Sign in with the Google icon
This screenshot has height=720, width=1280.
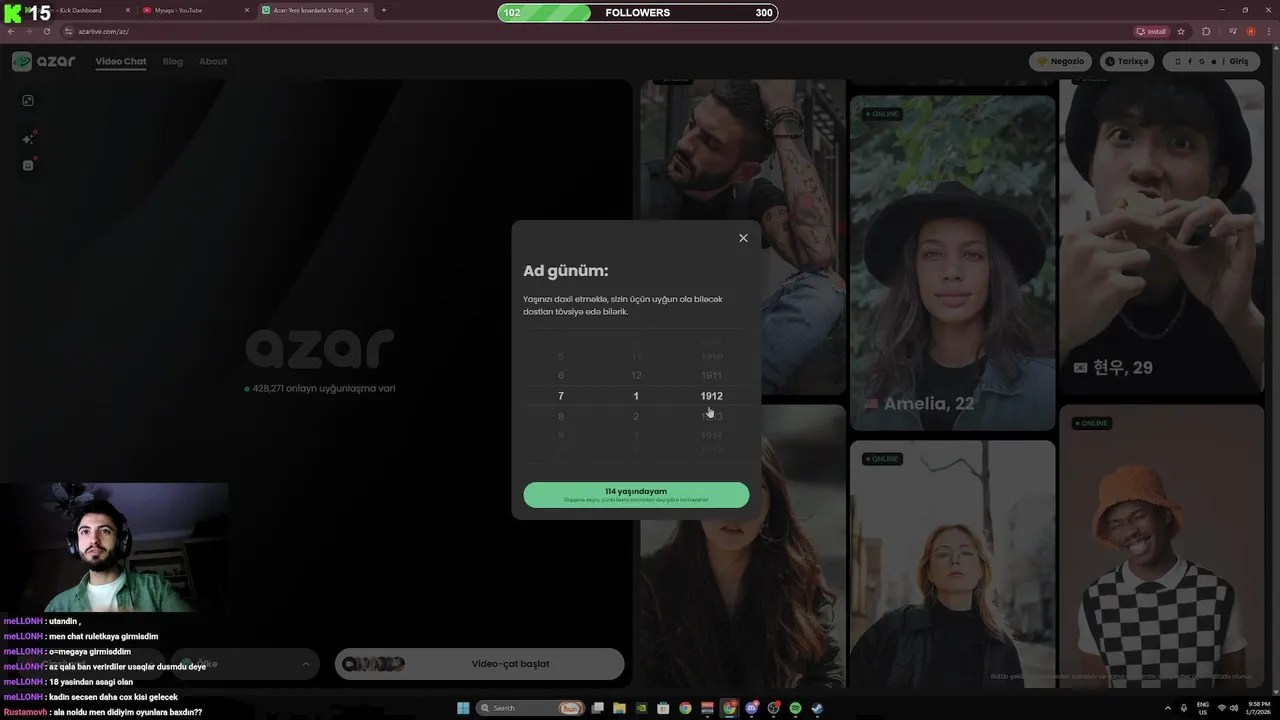point(1202,61)
